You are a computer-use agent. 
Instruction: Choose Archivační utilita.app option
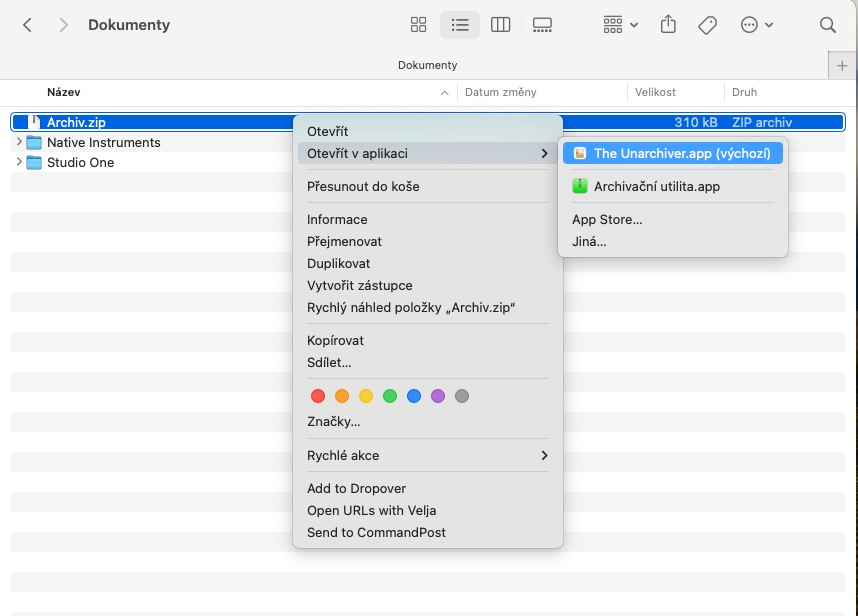tap(656, 186)
